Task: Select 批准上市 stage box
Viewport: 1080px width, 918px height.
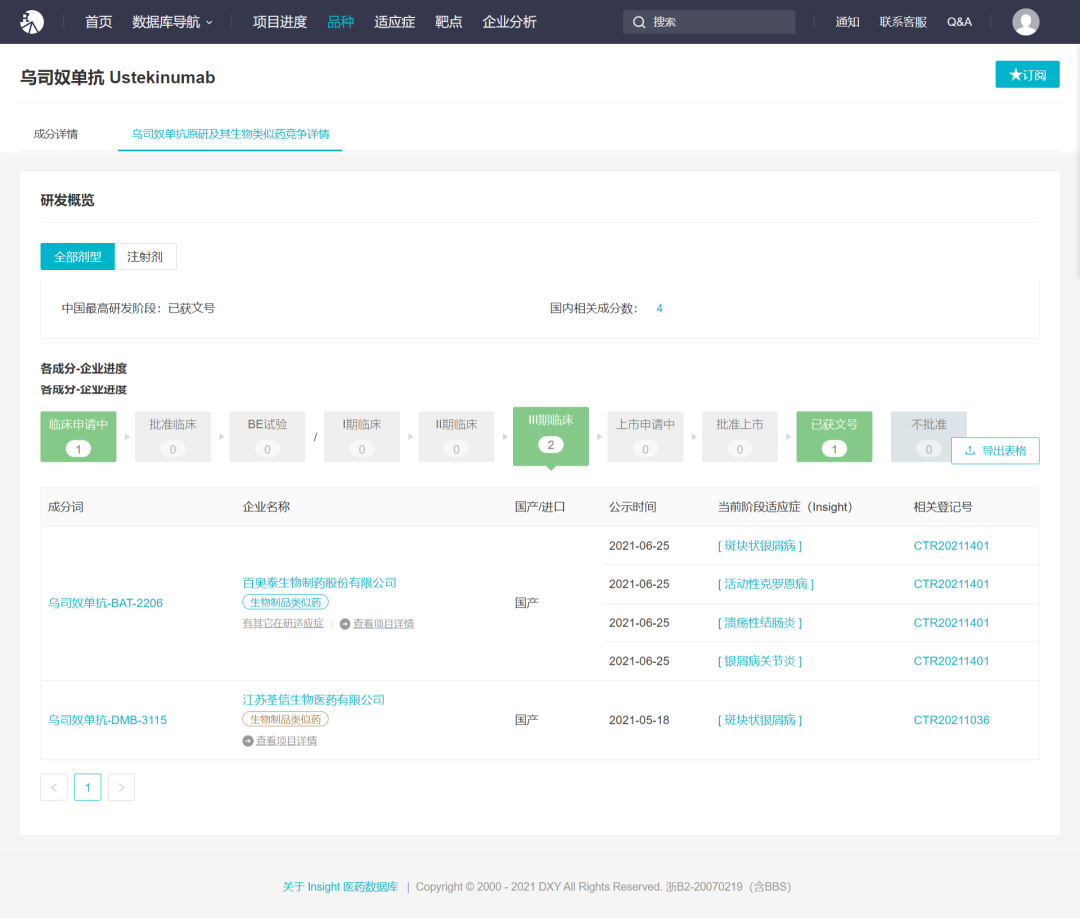Action: coord(740,437)
